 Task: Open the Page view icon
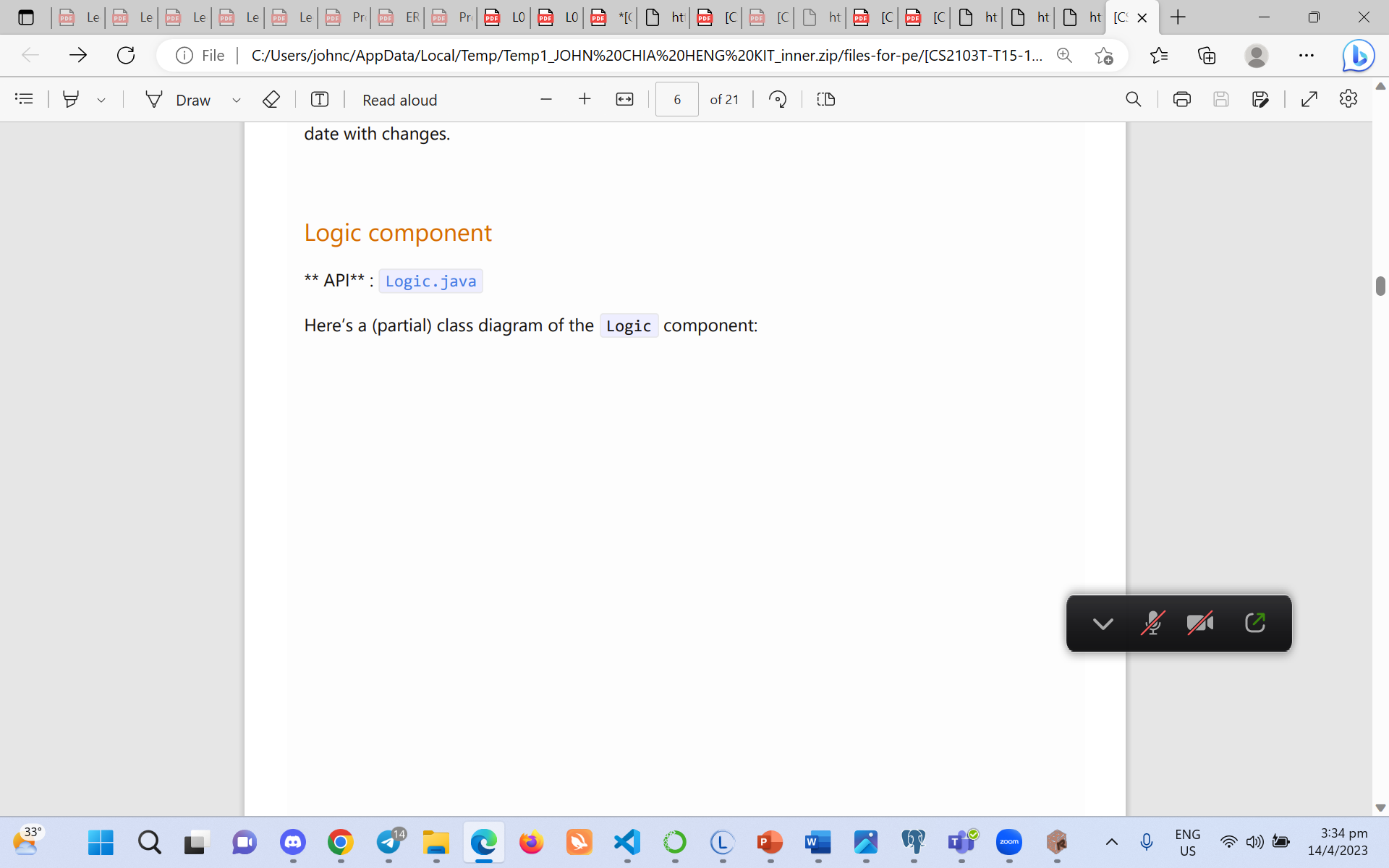pos(825,99)
